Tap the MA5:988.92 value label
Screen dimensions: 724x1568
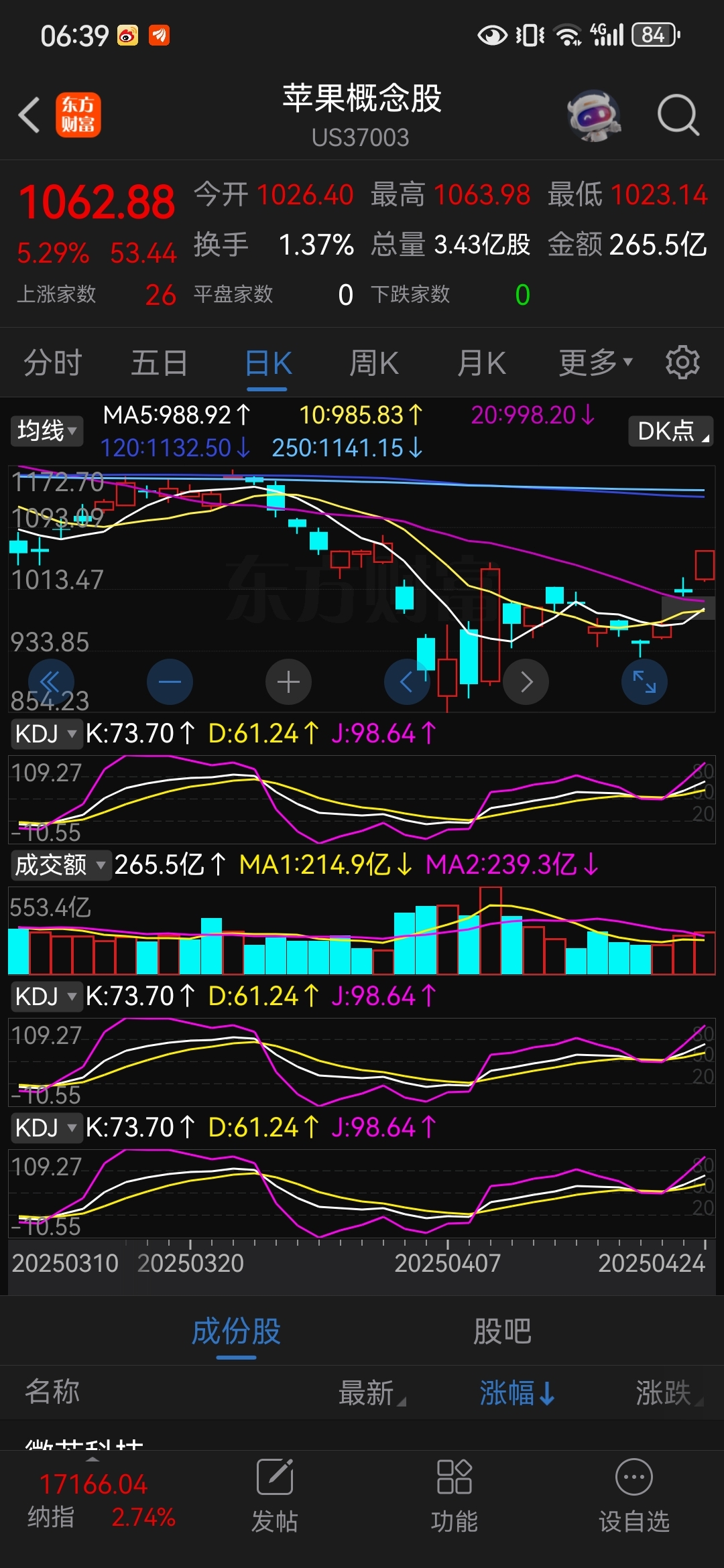pos(177,415)
